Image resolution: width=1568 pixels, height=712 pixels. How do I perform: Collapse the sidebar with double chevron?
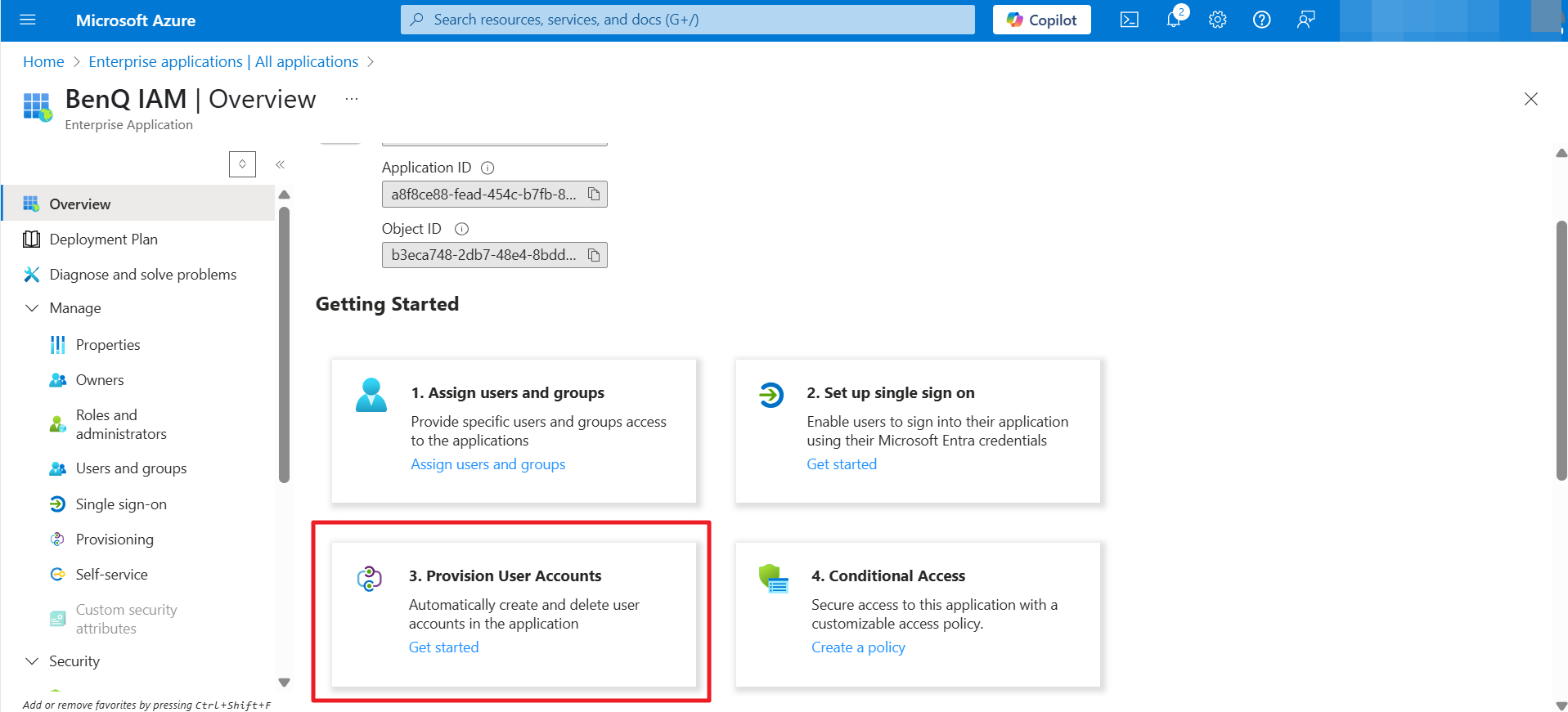tap(280, 164)
